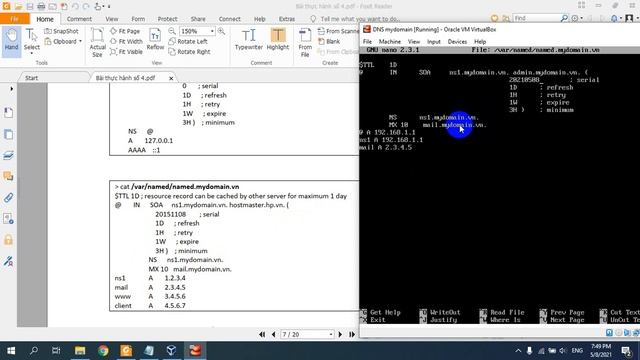
Task: Rotate Left the page view
Action: click(188, 41)
